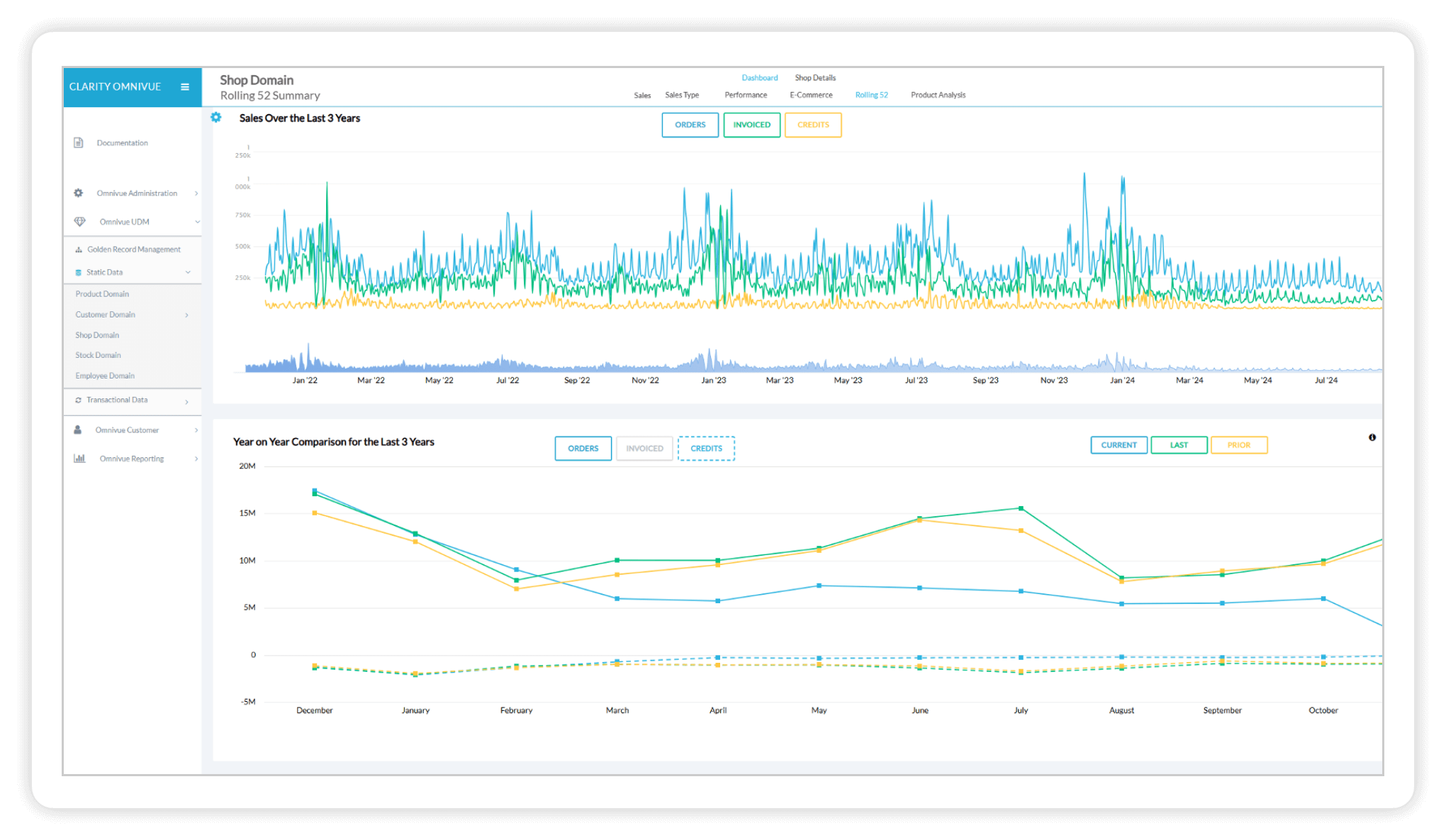1446x840 pixels.
Task: Open the Product Analysis tab
Action: (938, 95)
